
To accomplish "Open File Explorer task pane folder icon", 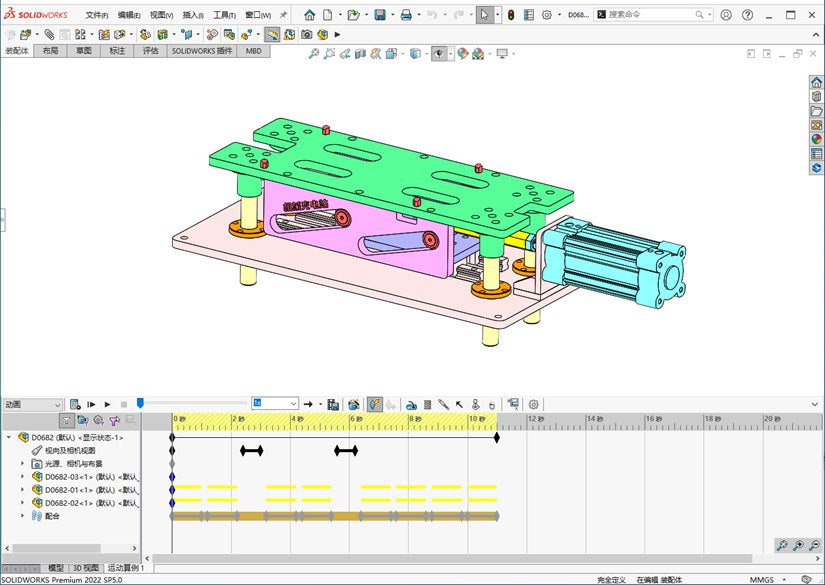I will [x=816, y=111].
